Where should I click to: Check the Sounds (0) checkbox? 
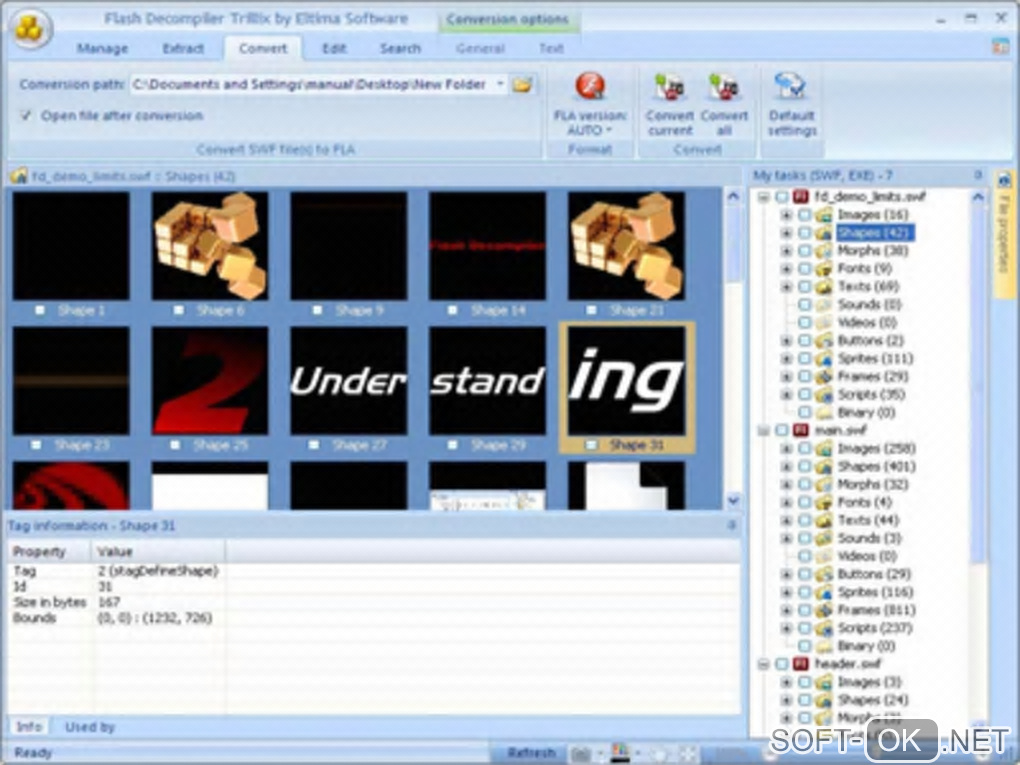(805, 304)
